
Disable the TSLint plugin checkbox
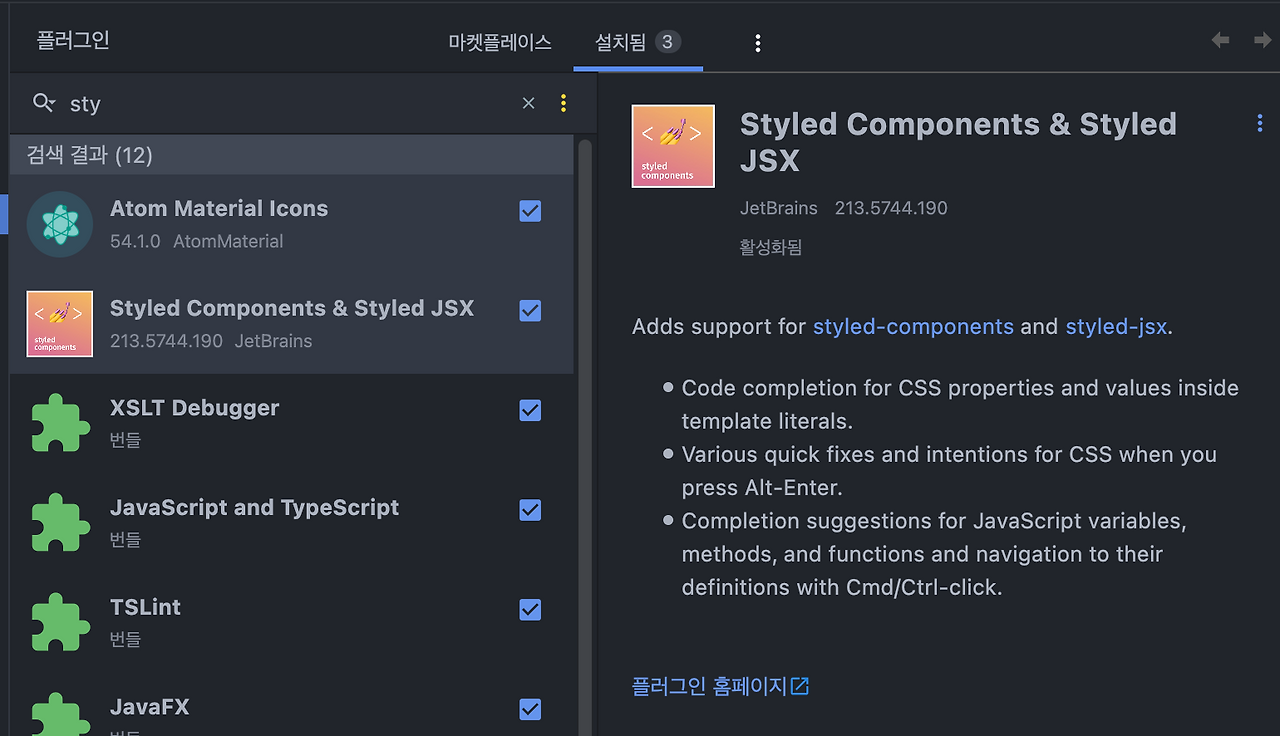tap(529, 610)
